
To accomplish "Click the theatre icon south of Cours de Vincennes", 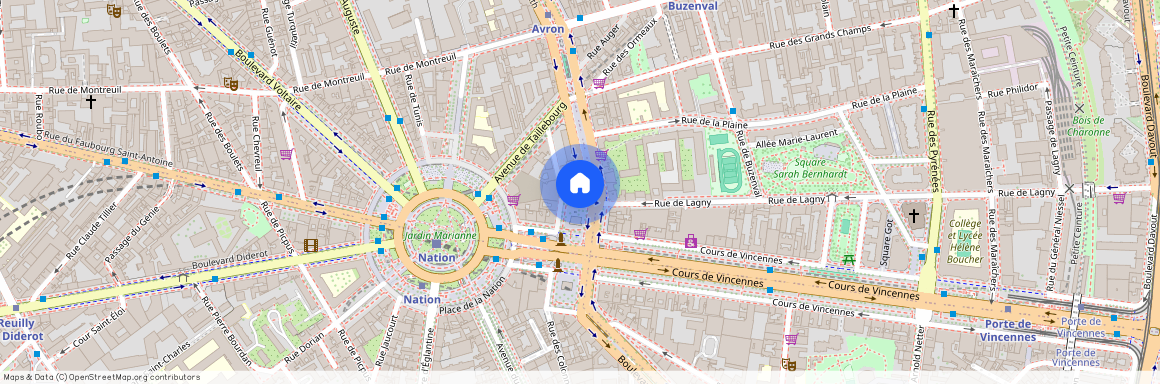I will pos(789,364).
